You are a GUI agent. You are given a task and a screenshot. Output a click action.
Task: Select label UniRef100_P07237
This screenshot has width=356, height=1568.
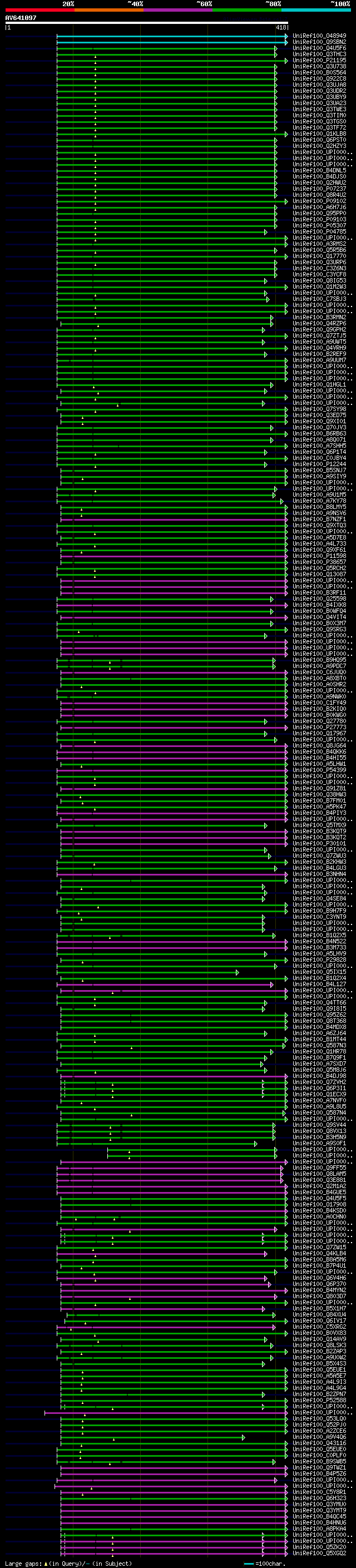(x=319, y=189)
